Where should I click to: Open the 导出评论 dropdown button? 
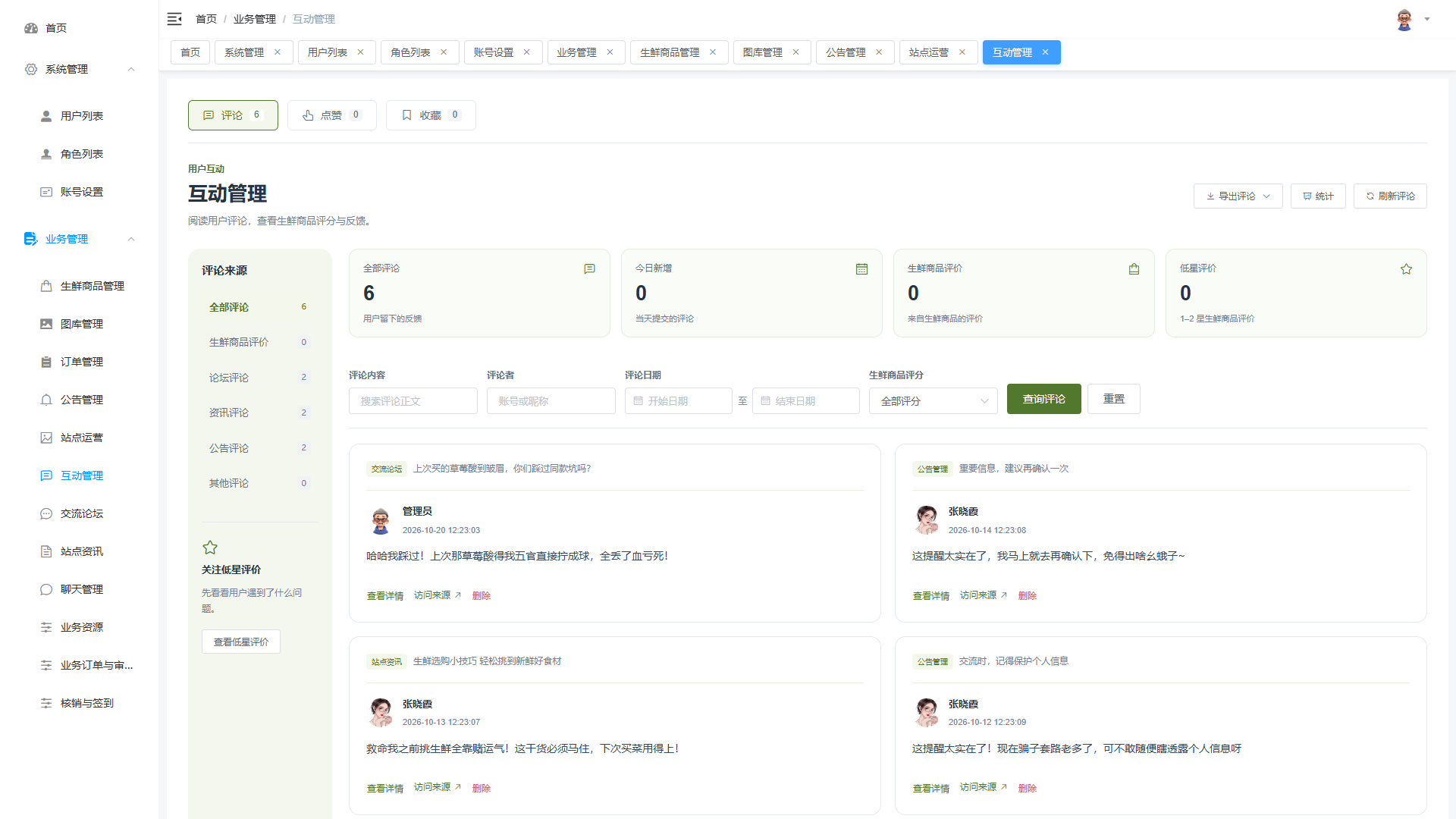point(1238,196)
